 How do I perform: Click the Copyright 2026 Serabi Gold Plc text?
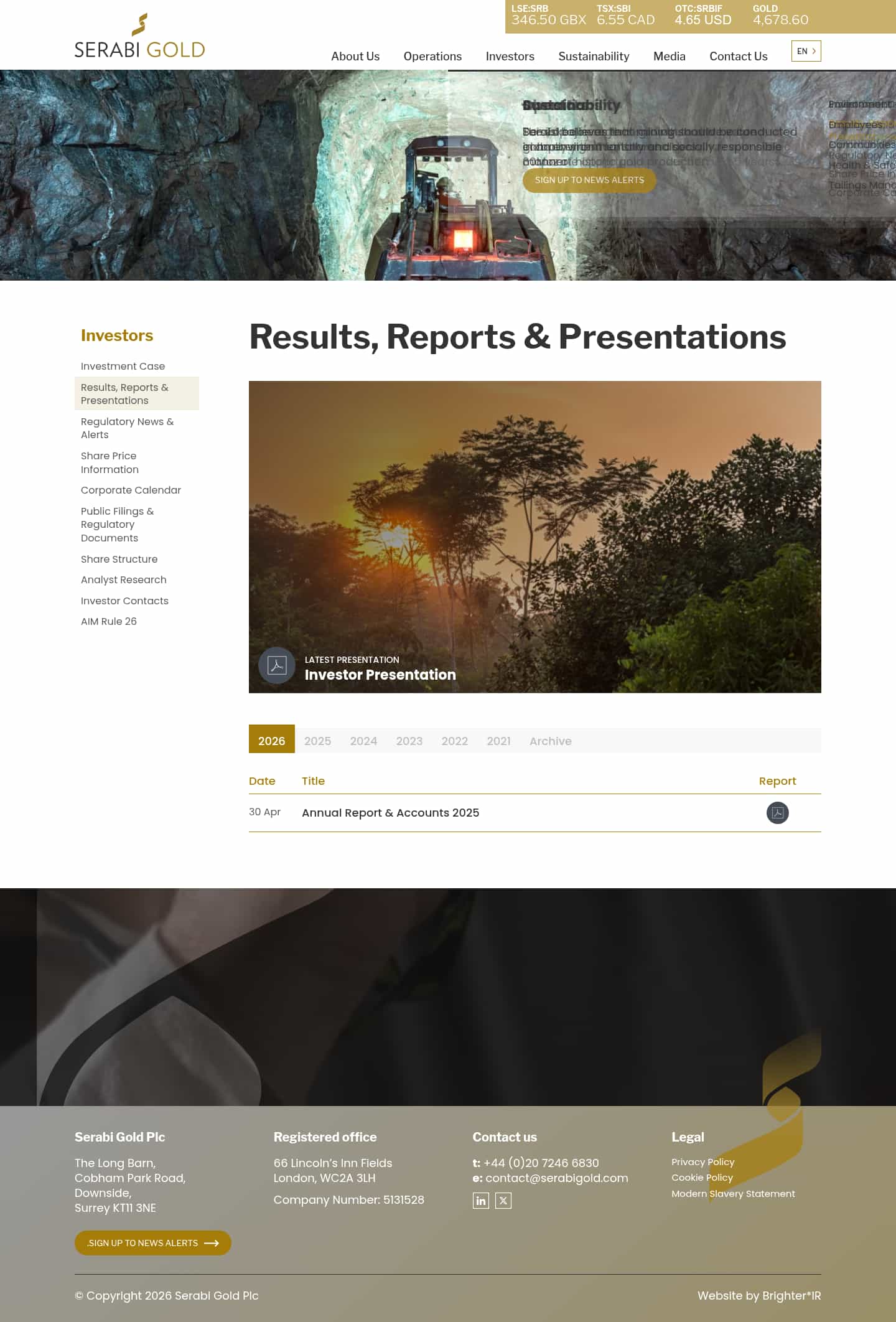pyautogui.click(x=166, y=1296)
